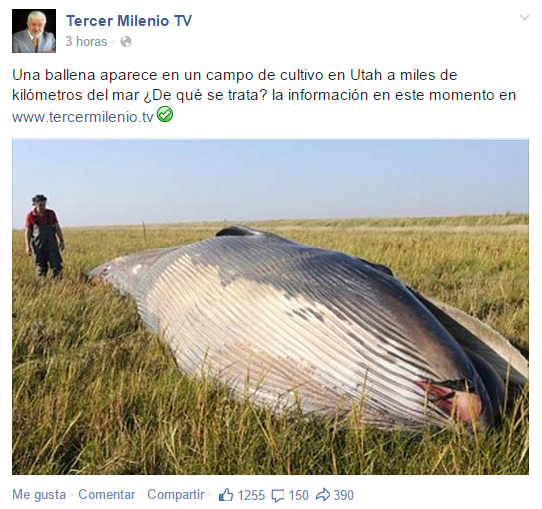Image resolution: width=542 pixels, height=509 pixels.
Task: Visit the www.tercermilenio.tv link
Action: tap(83, 117)
